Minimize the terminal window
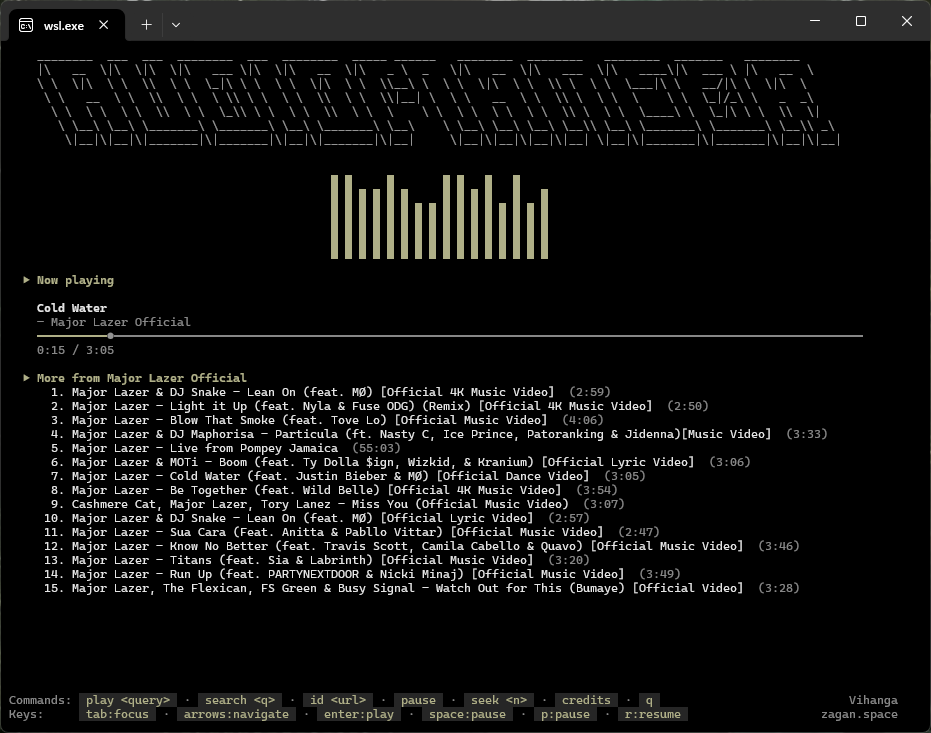Screen dimensions: 931x733 click(815, 21)
